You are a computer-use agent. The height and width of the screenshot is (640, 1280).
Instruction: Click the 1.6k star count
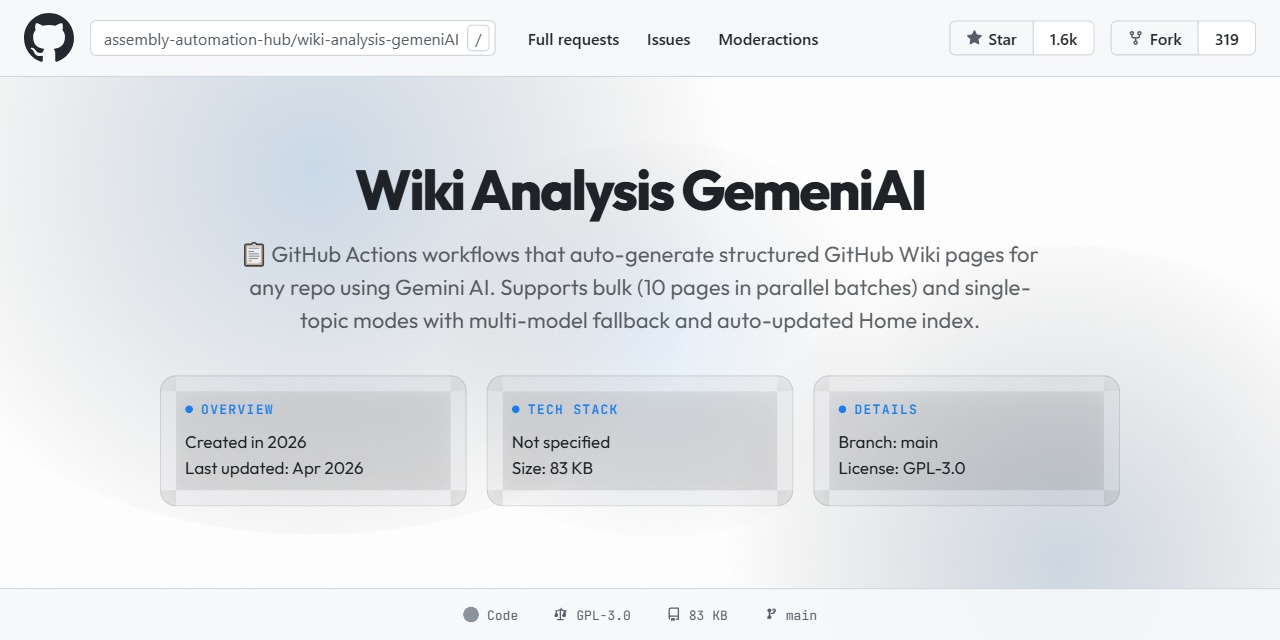pos(1063,38)
